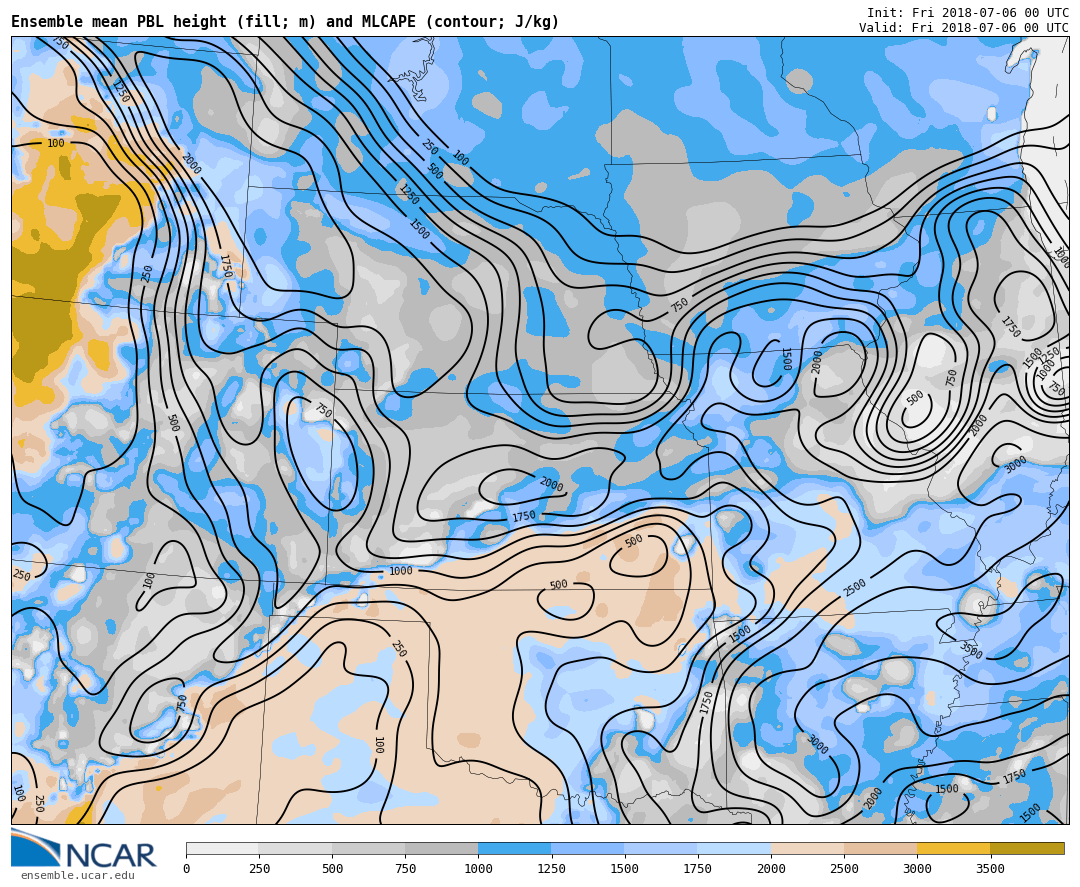Click the Valid time text
The height and width of the screenshot is (887, 1080).
coord(963,28)
